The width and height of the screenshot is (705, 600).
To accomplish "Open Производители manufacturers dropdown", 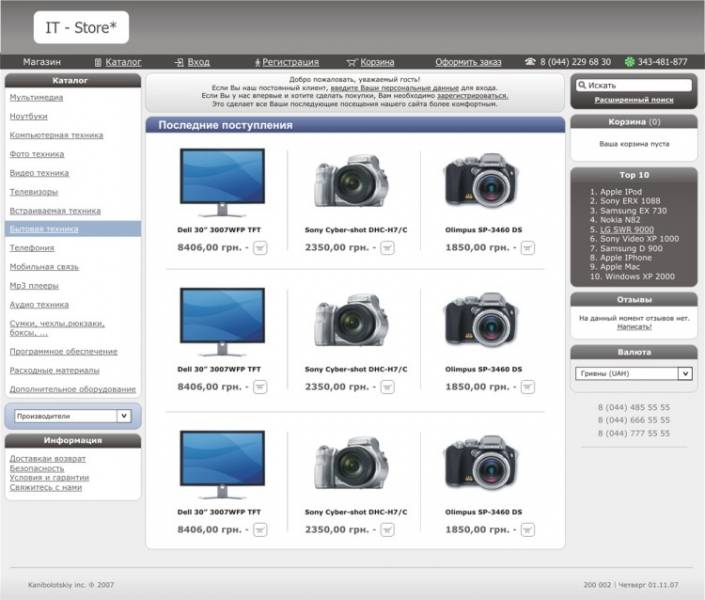I will pyautogui.click(x=73, y=416).
